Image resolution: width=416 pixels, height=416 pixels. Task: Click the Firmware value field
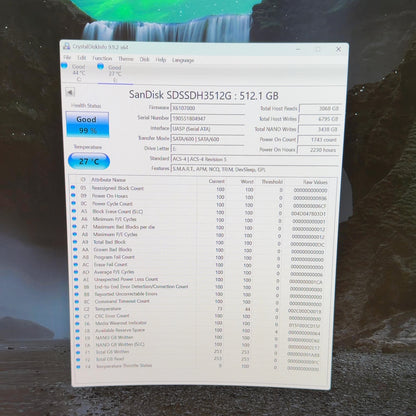coord(208,108)
